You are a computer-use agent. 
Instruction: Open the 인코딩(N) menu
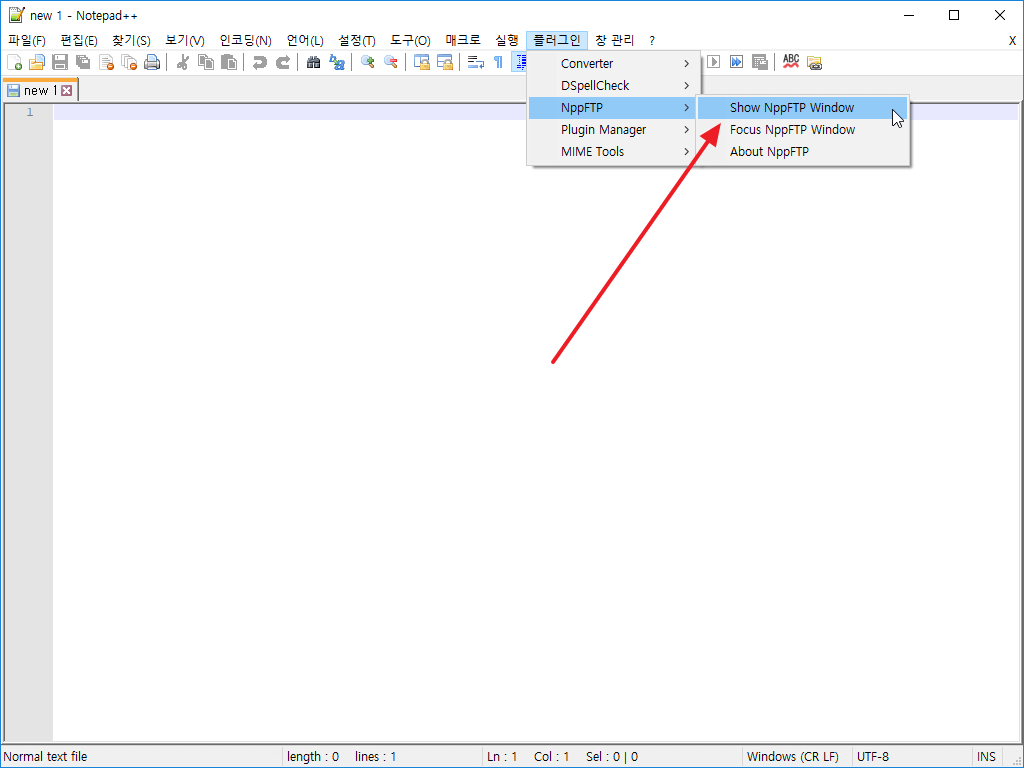click(246, 40)
